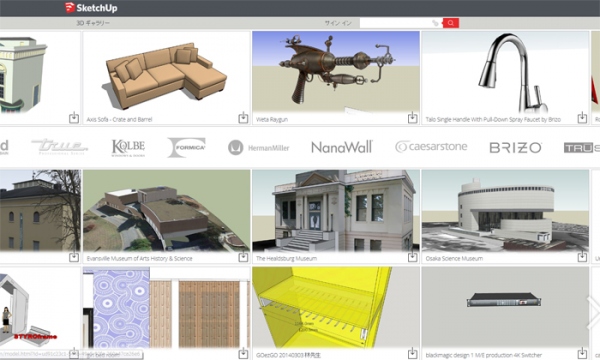Image resolution: width=600 pixels, height=360 pixels.
Task: Download the blackmagic design 4K Switcher model
Action: (582, 353)
